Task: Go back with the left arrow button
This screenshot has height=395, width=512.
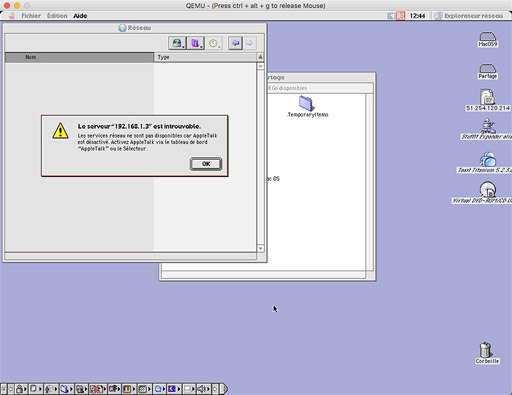Action: point(235,43)
